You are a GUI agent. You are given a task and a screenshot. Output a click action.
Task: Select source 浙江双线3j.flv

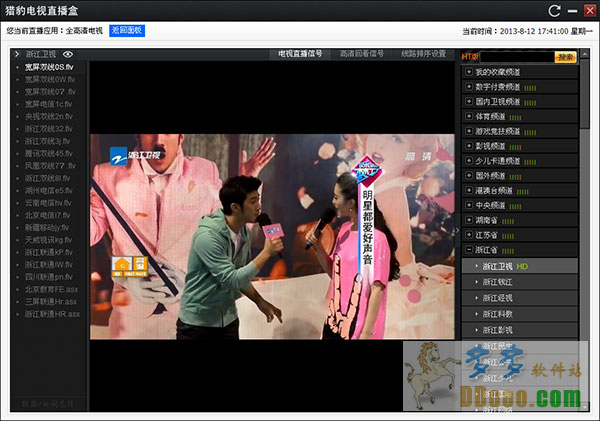pyautogui.click(x=49, y=141)
